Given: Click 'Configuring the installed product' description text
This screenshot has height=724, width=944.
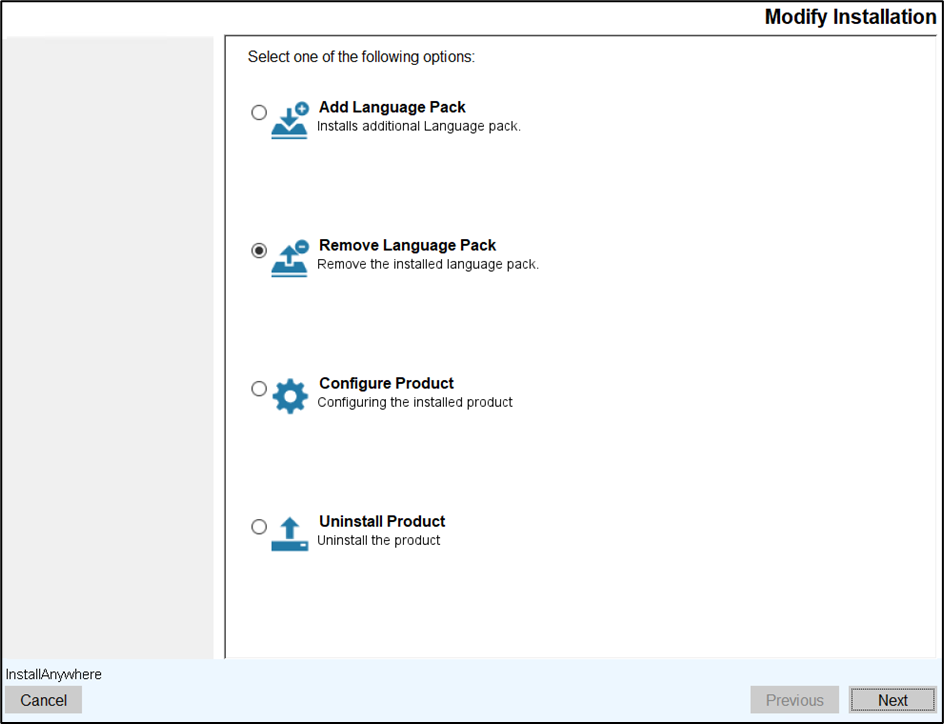Looking at the screenshot, I should click(x=414, y=403).
